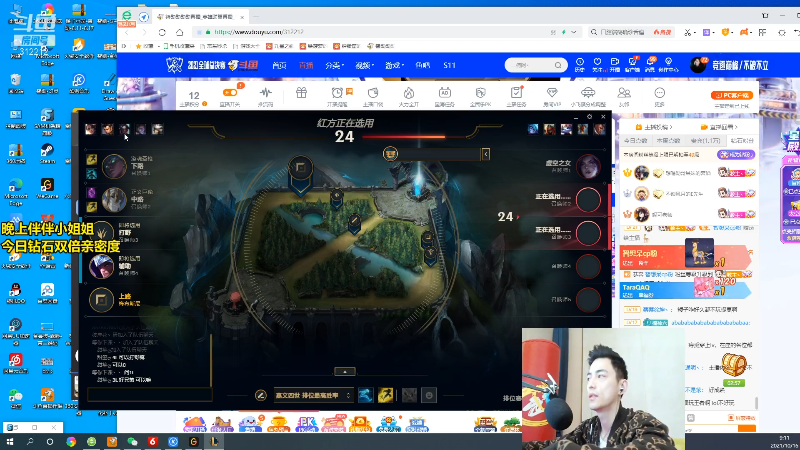Click the orange PC客户端 button
The image size is (800, 450).
coord(732,95)
